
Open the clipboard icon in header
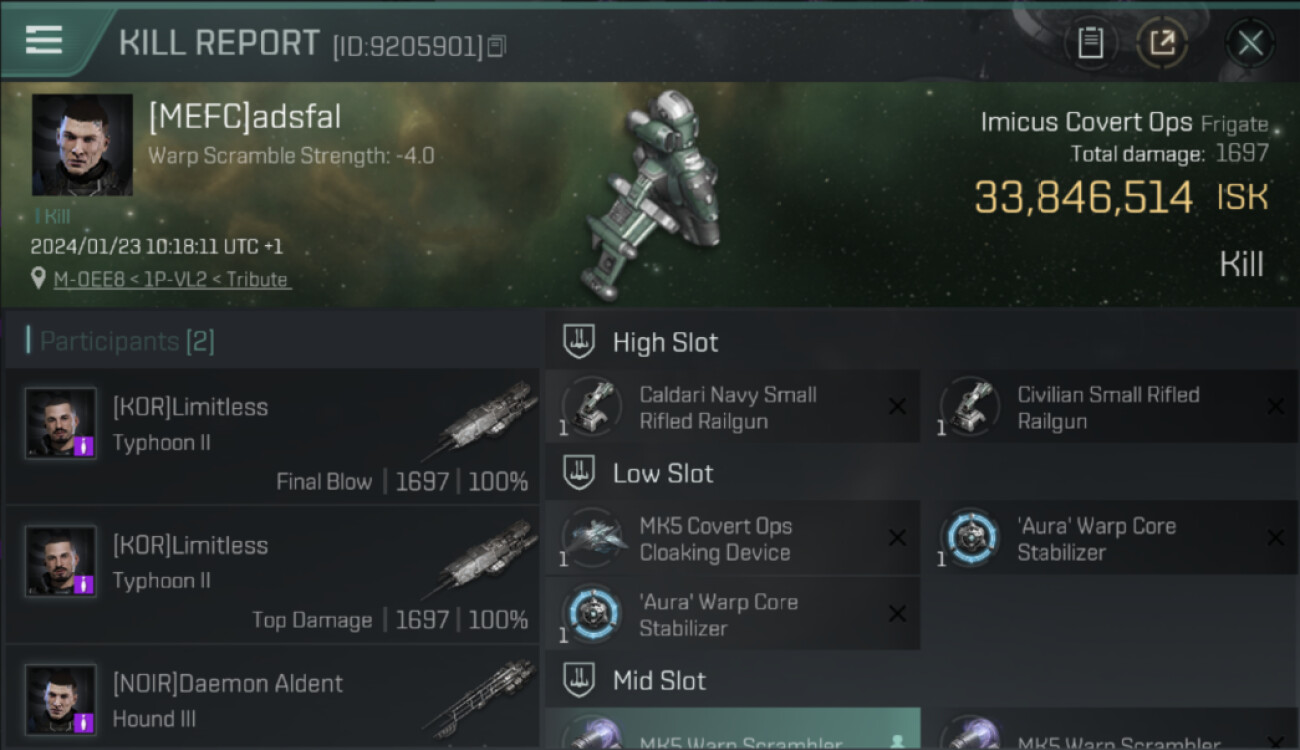click(1090, 43)
